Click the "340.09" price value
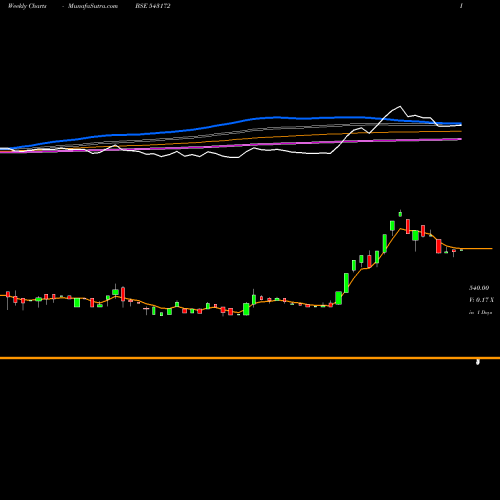The width and height of the screenshot is (500, 500). click(479, 288)
